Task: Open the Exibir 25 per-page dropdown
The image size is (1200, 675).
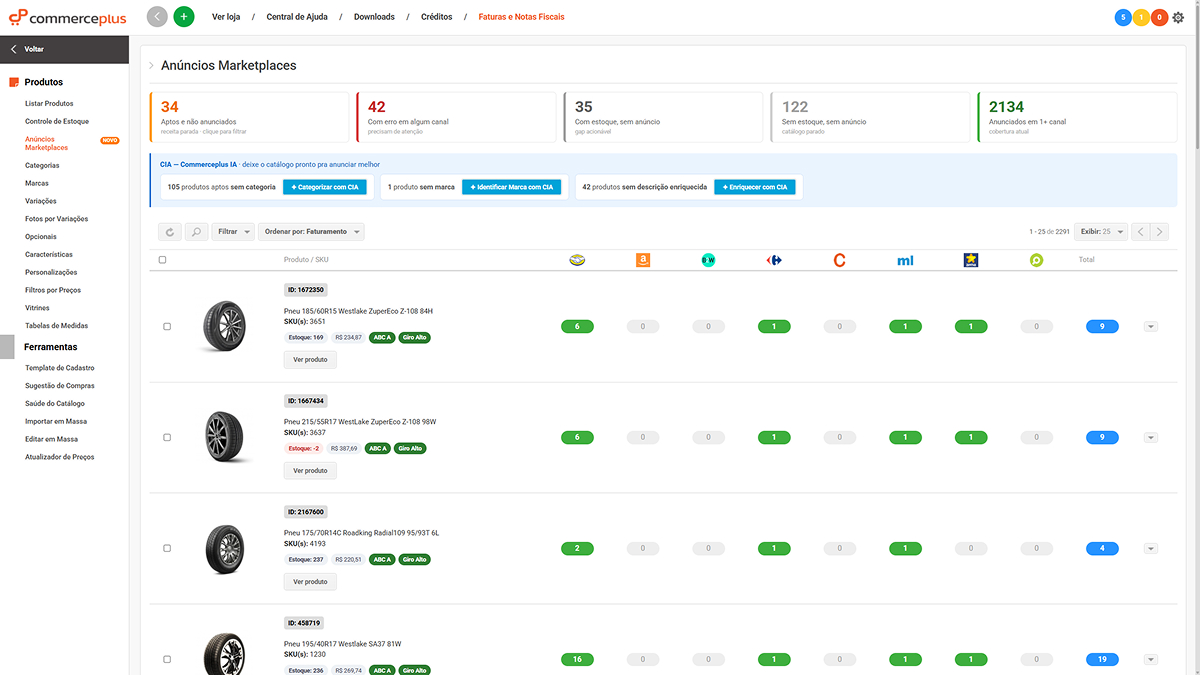Action: point(1101,232)
